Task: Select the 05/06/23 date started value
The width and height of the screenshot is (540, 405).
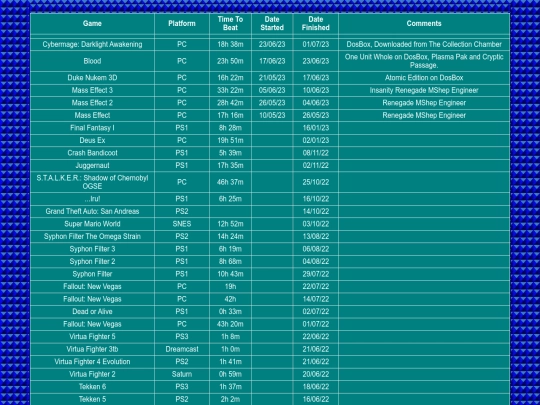Action: coord(272,90)
